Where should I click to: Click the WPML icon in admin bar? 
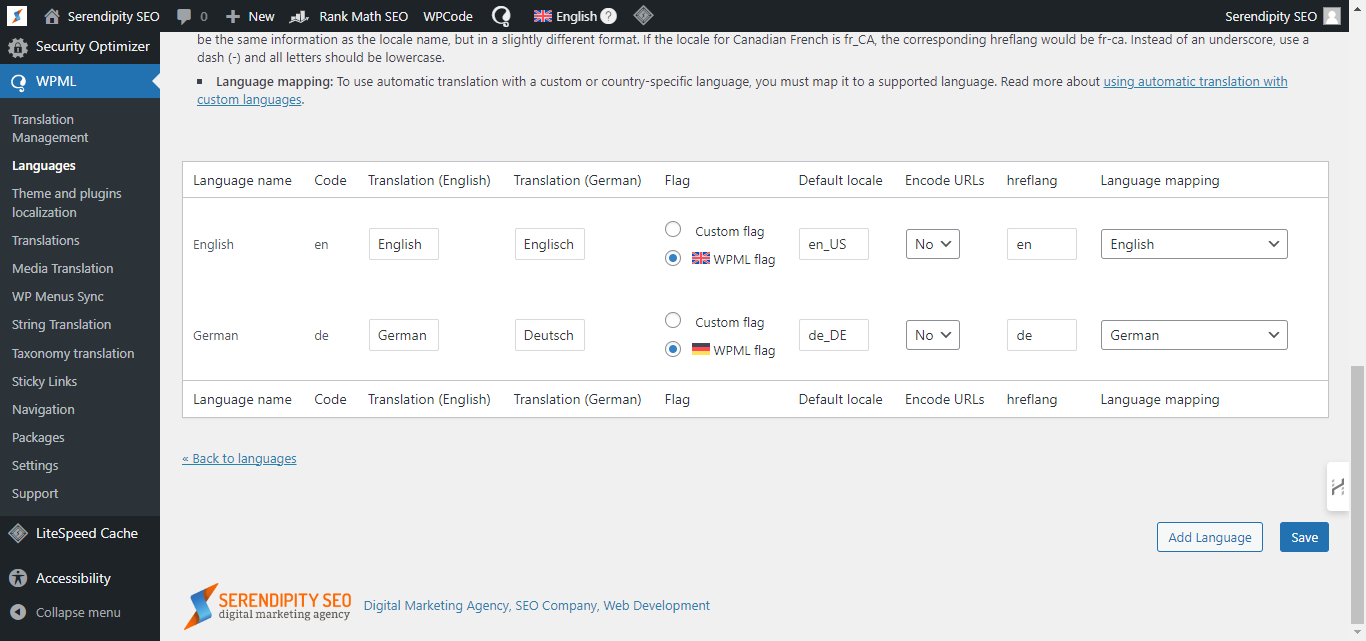502,16
